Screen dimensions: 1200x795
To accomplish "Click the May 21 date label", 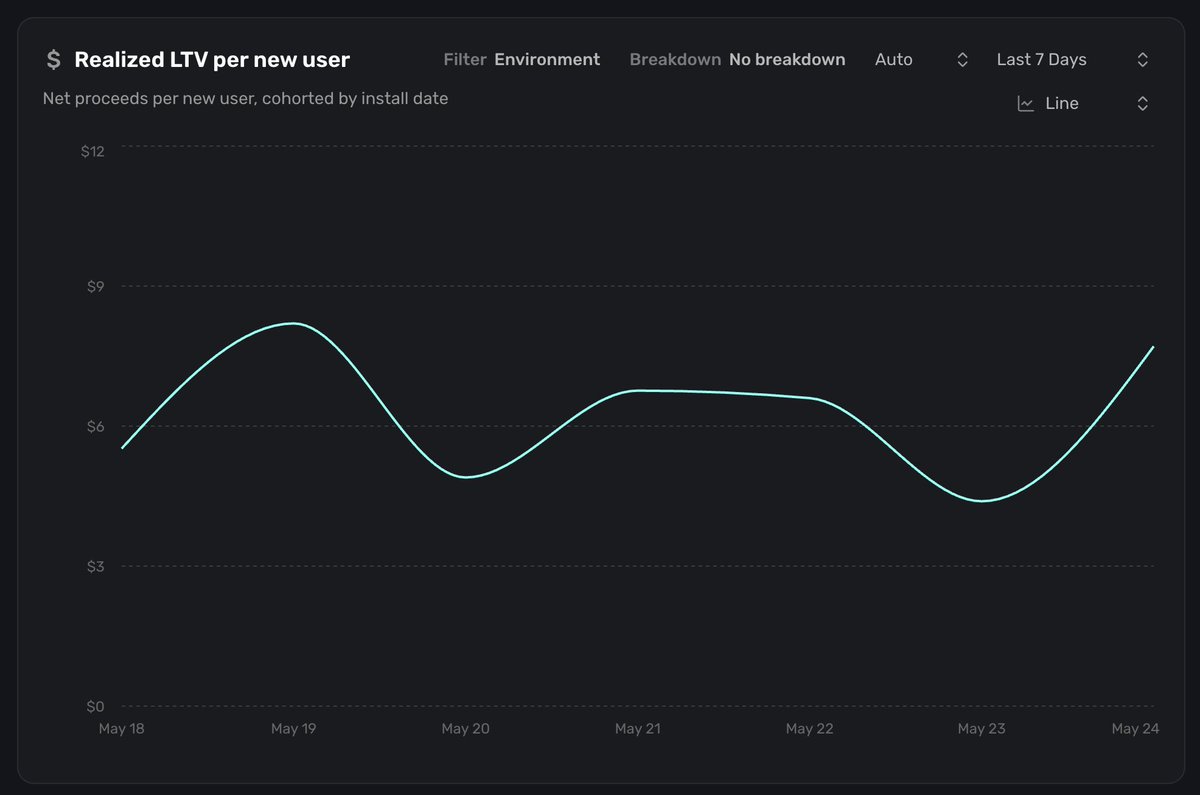I will [637, 729].
